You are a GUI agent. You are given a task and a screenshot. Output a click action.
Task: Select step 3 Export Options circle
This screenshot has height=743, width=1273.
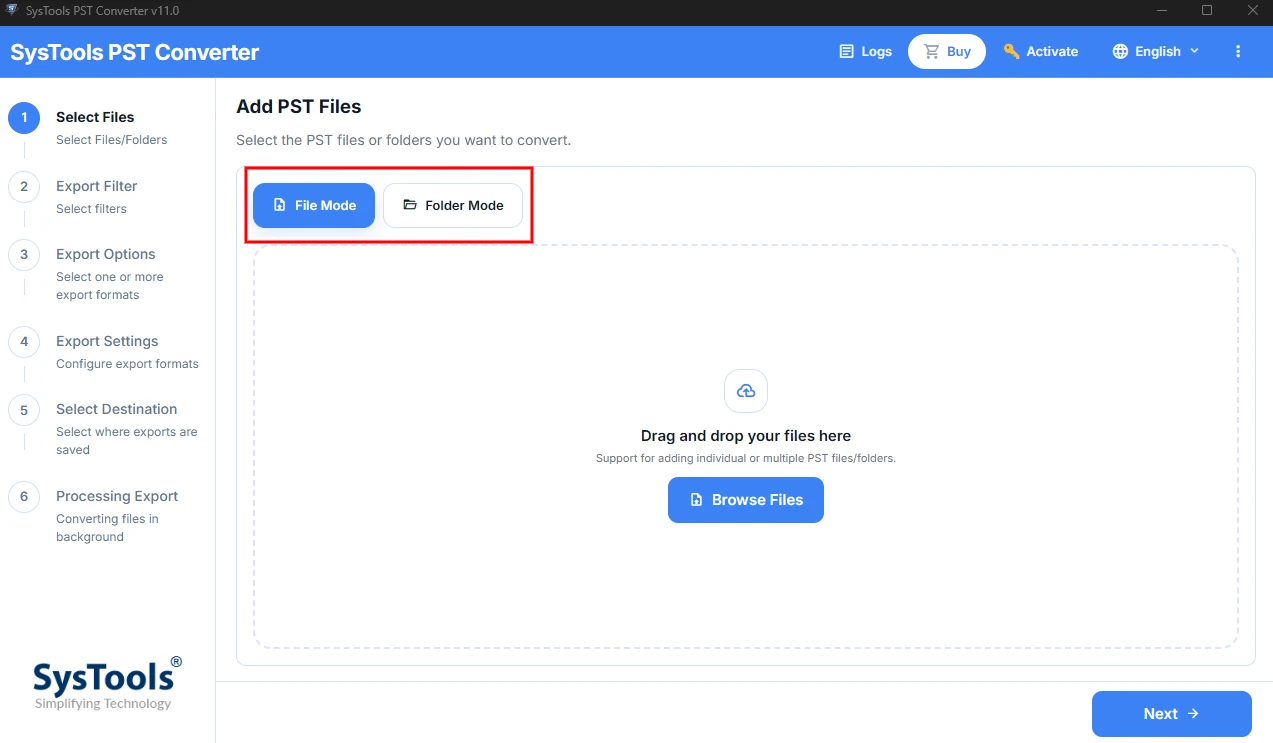tap(24, 255)
